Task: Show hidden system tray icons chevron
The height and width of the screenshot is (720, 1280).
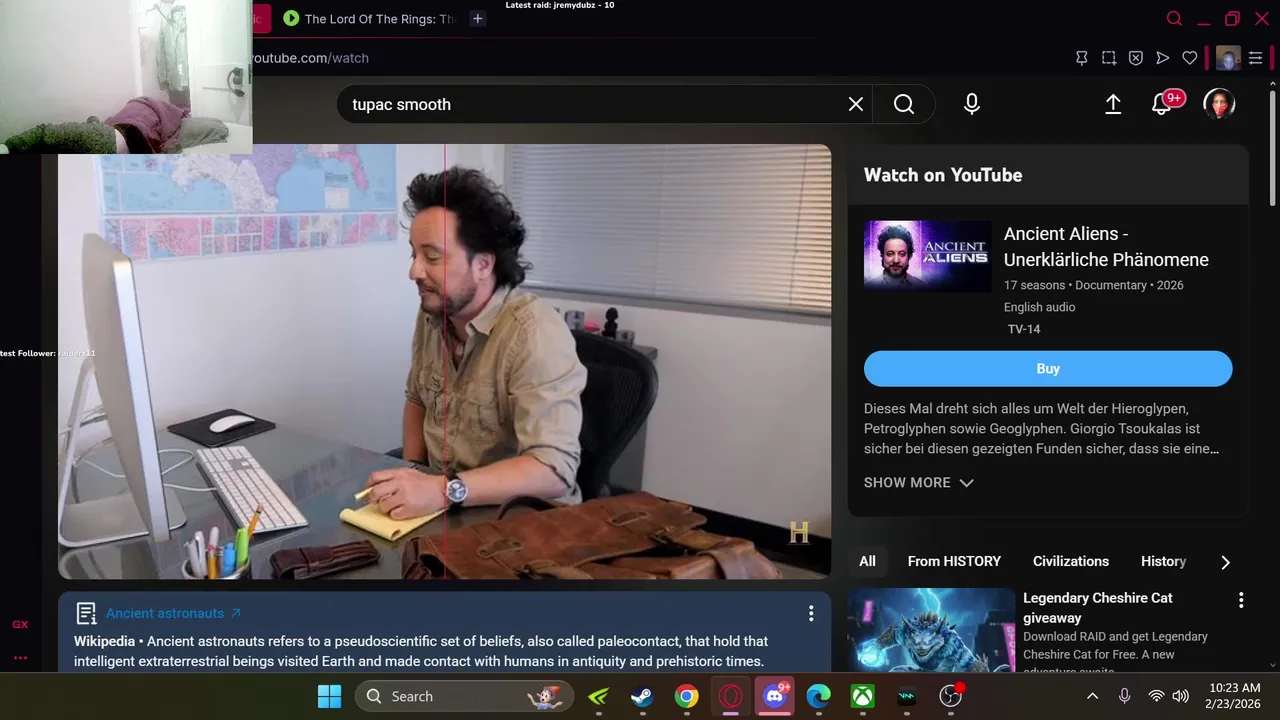Action: point(1092,696)
